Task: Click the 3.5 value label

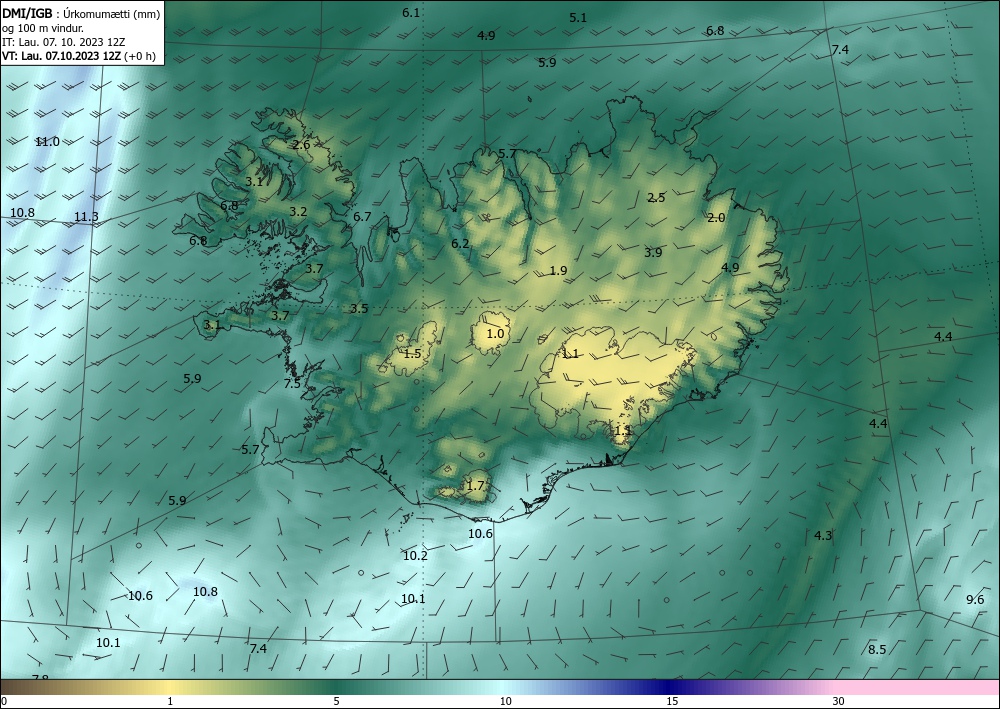Action: (x=359, y=309)
